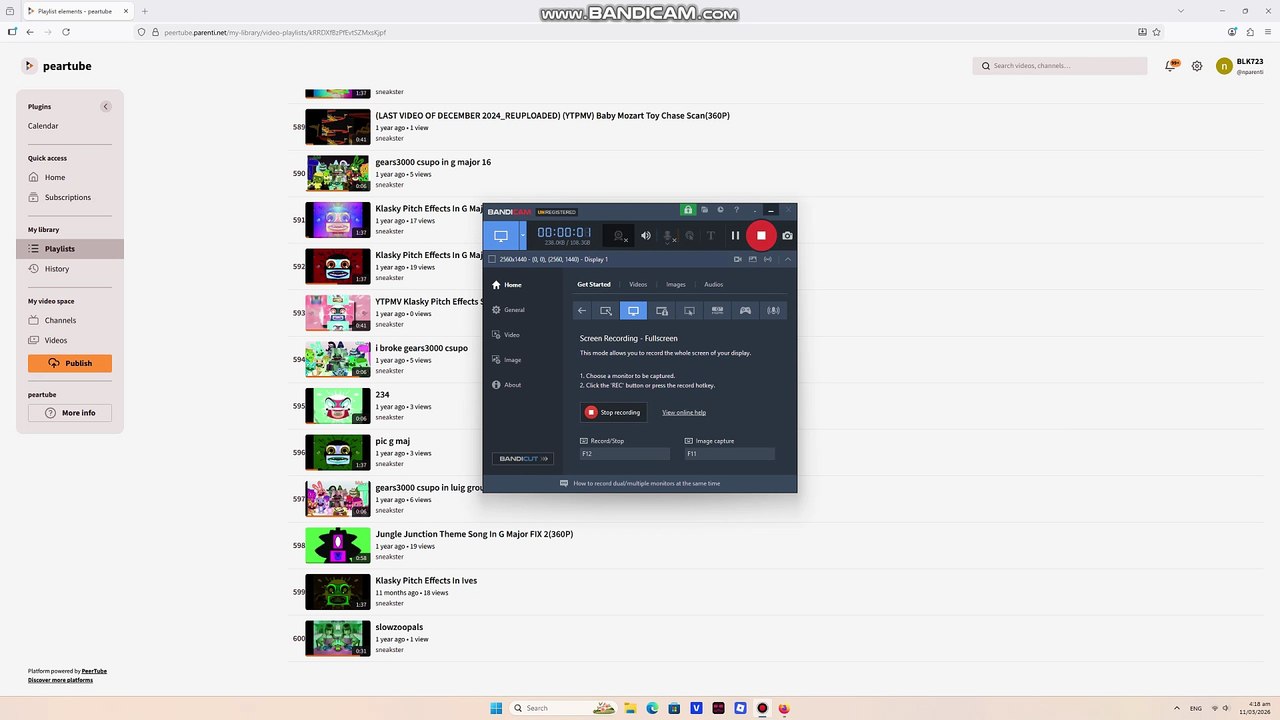Switch to the Audios tab in Bandicam
Screen dimensions: 1280x720
(x=713, y=284)
